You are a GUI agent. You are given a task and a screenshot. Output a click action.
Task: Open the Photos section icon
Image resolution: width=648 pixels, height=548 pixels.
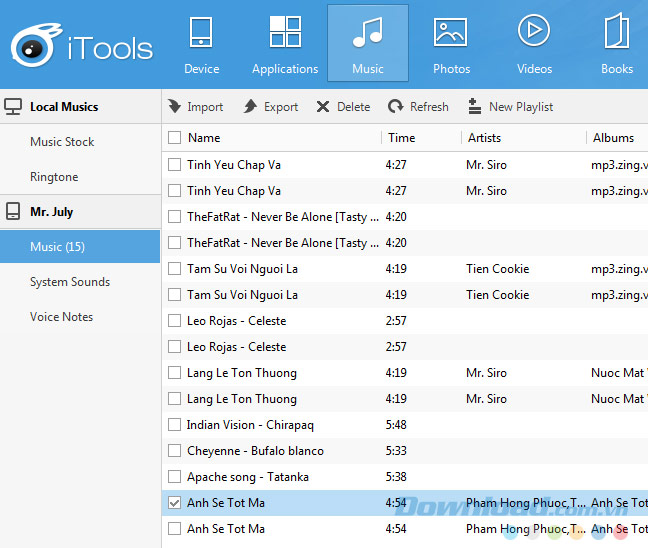pyautogui.click(x=451, y=33)
